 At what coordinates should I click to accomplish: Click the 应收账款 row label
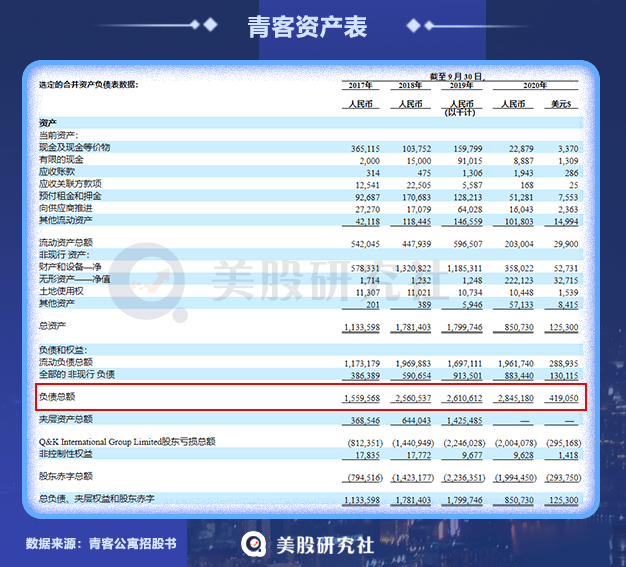click(57, 172)
